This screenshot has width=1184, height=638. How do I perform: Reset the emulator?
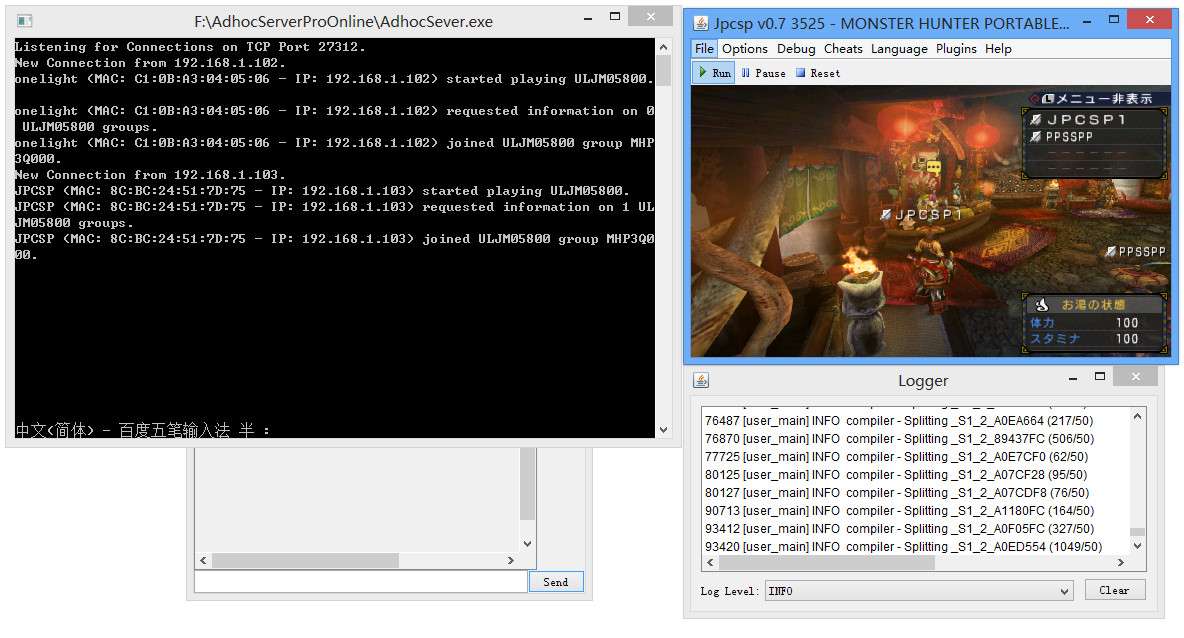click(x=818, y=73)
